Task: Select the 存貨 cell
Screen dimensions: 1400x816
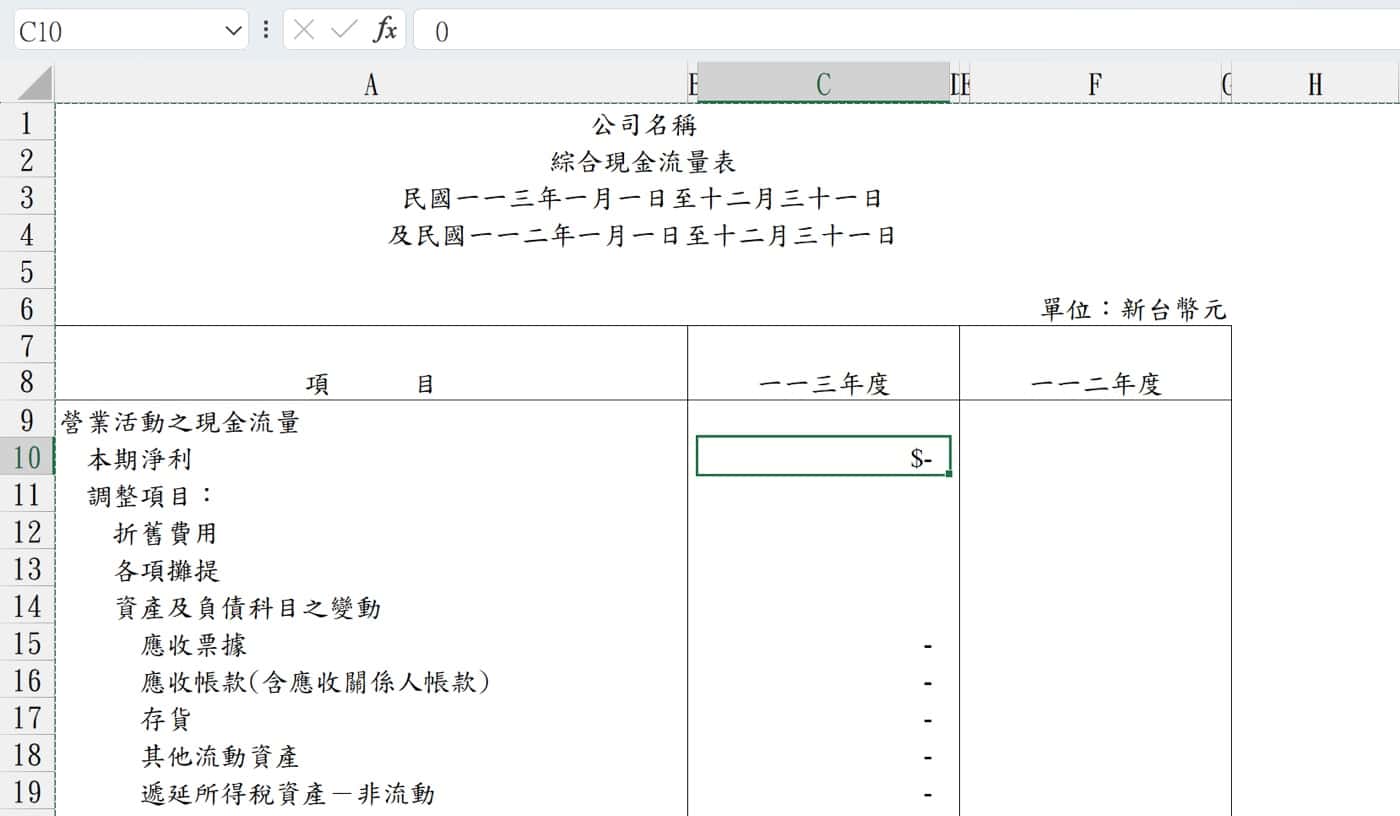Action: click(x=166, y=720)
